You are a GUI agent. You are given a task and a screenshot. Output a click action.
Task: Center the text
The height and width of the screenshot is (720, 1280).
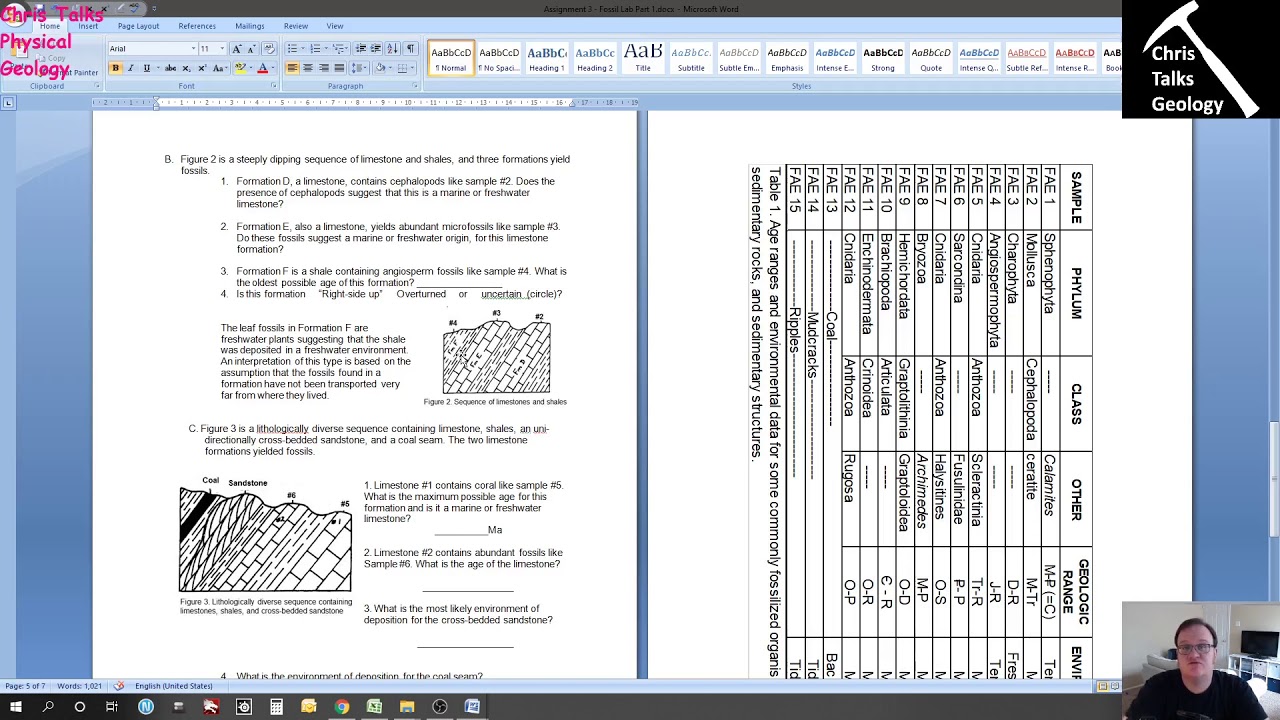coord(308,68)
